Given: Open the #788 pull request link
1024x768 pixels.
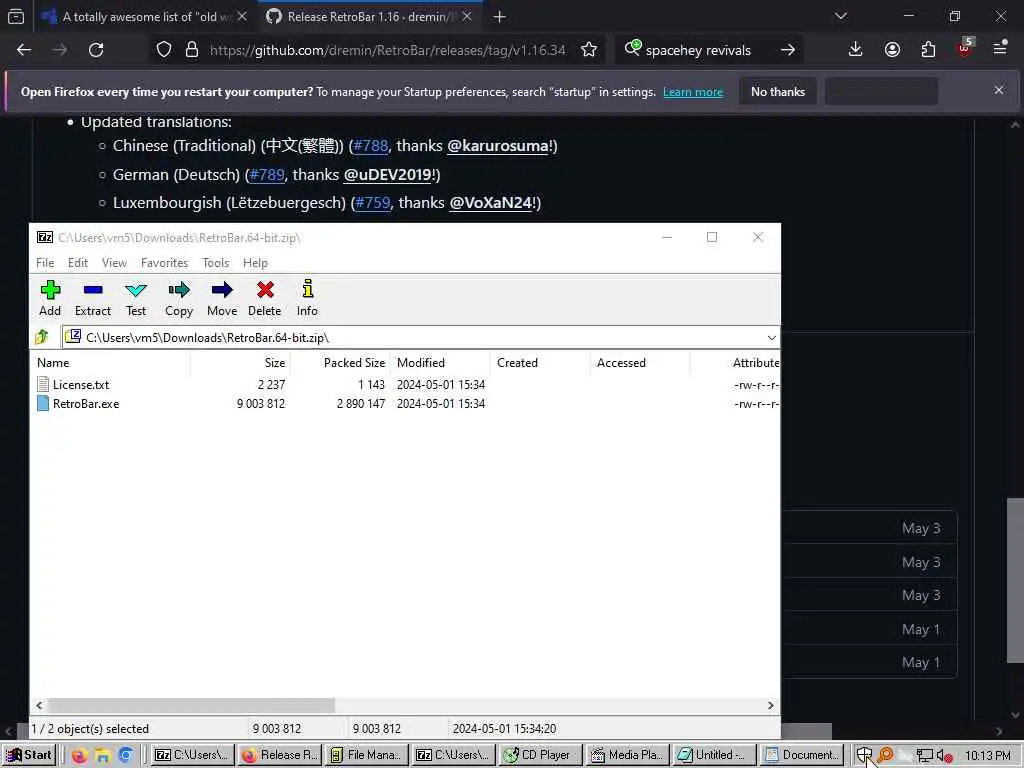Looking at the screenshot, I should (371, 146).
